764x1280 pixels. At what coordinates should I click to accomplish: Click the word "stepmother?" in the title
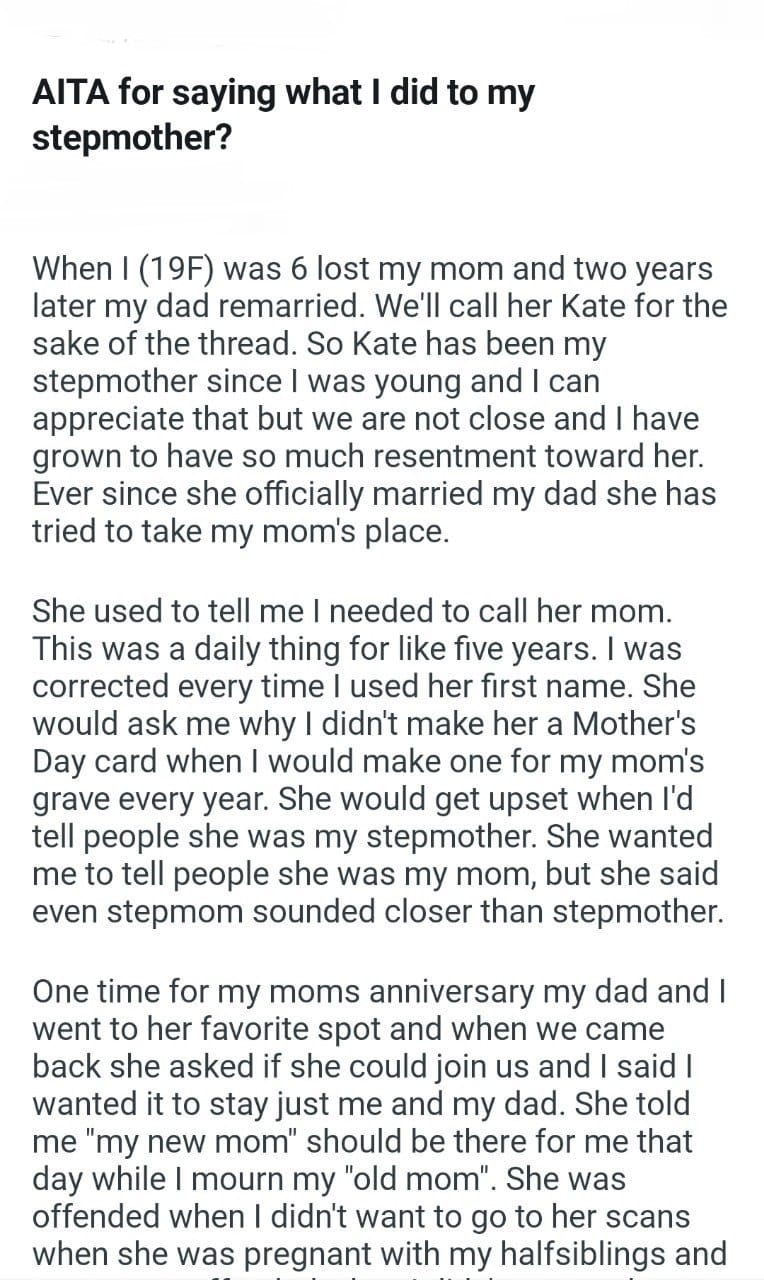click(x=133, y=136)
